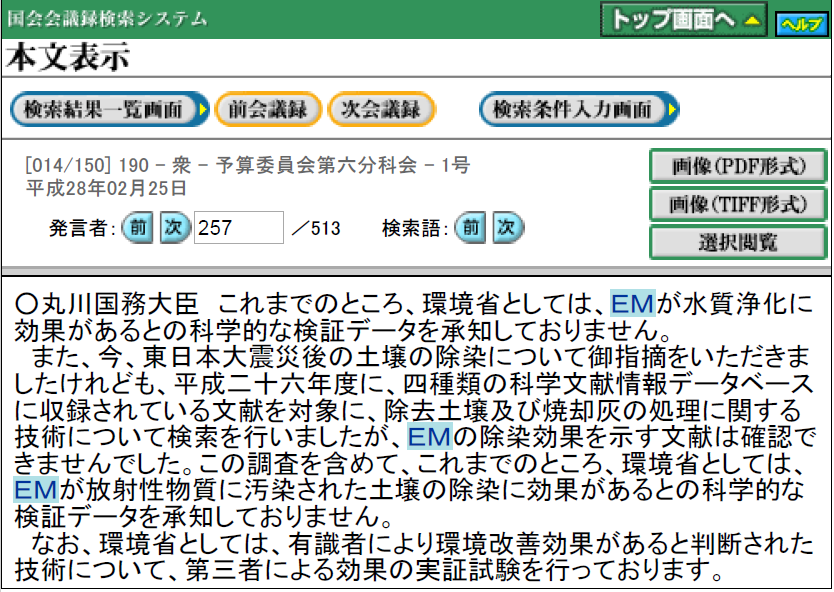Go to 検索条件入力画面 search condition screen
Screen dimensions: 834x592
click(579, 110)
